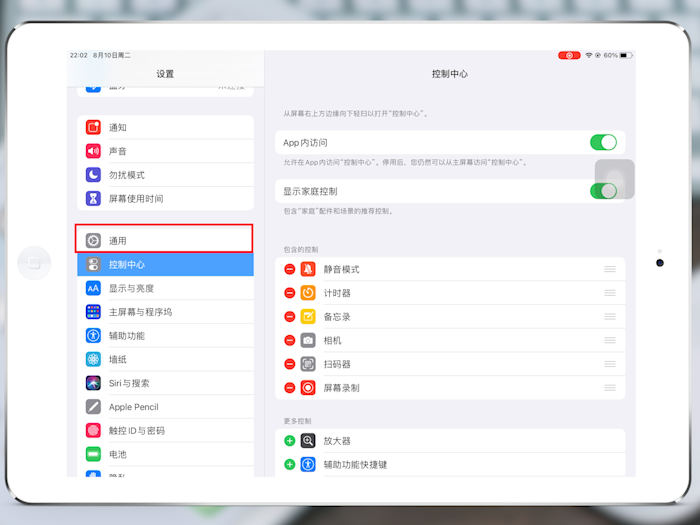
Task: Tap 显示与亮度 AA icon
Action: [x=93, y=288]
